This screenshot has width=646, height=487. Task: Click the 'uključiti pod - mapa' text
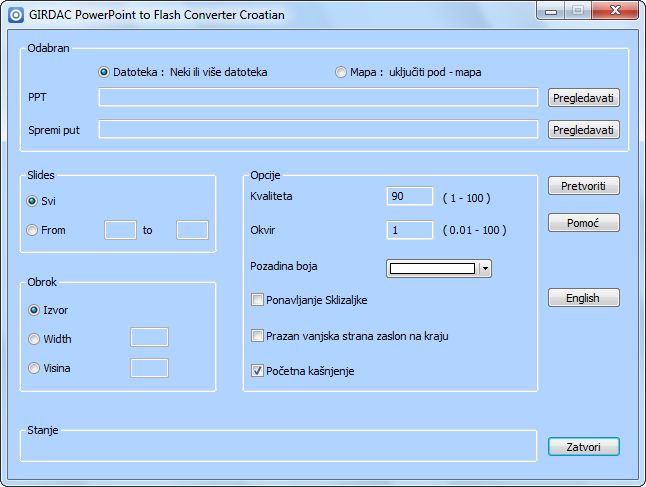(435, 72)
